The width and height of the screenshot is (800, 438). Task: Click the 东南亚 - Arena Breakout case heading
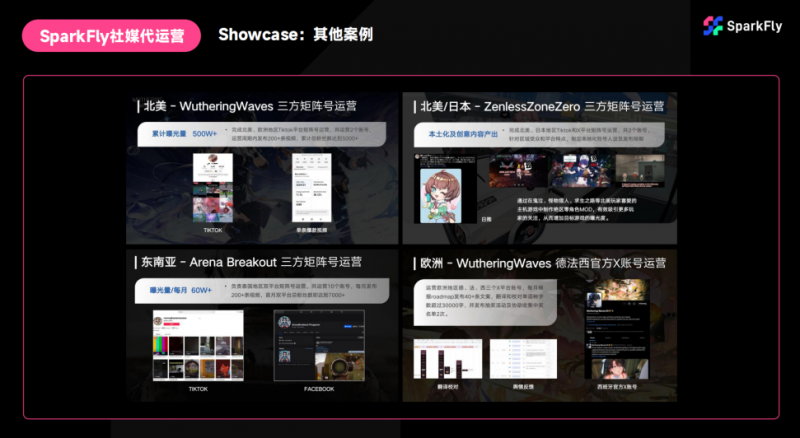tap(254, 262)
